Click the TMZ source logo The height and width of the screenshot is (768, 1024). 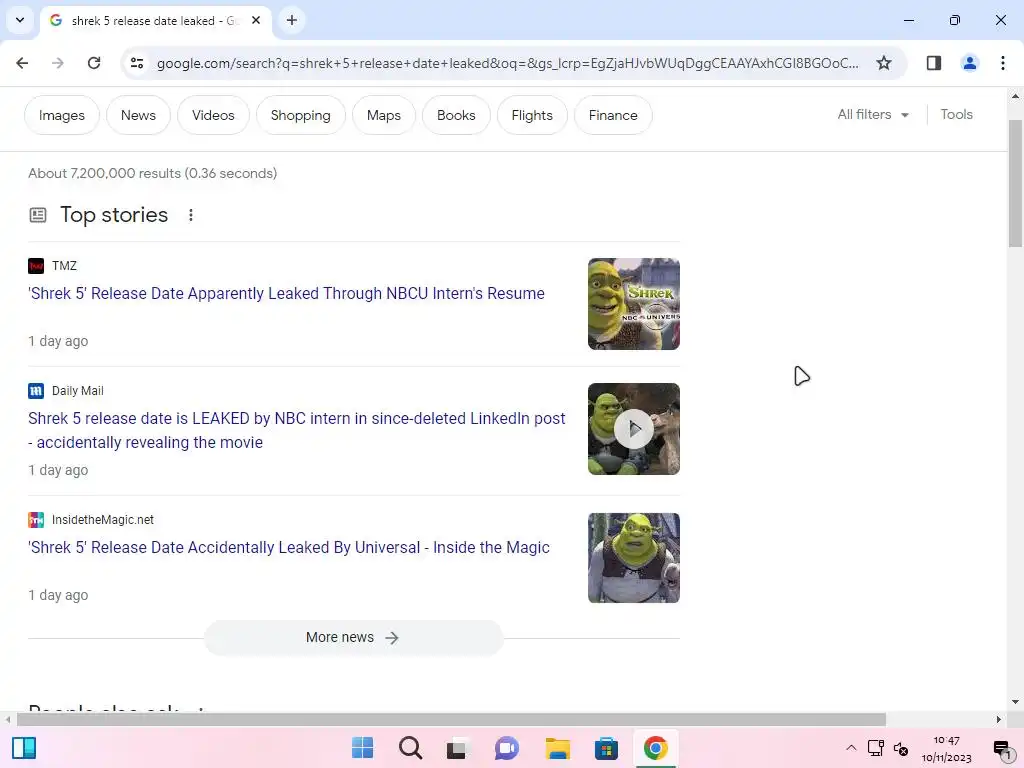click(36, 266)
